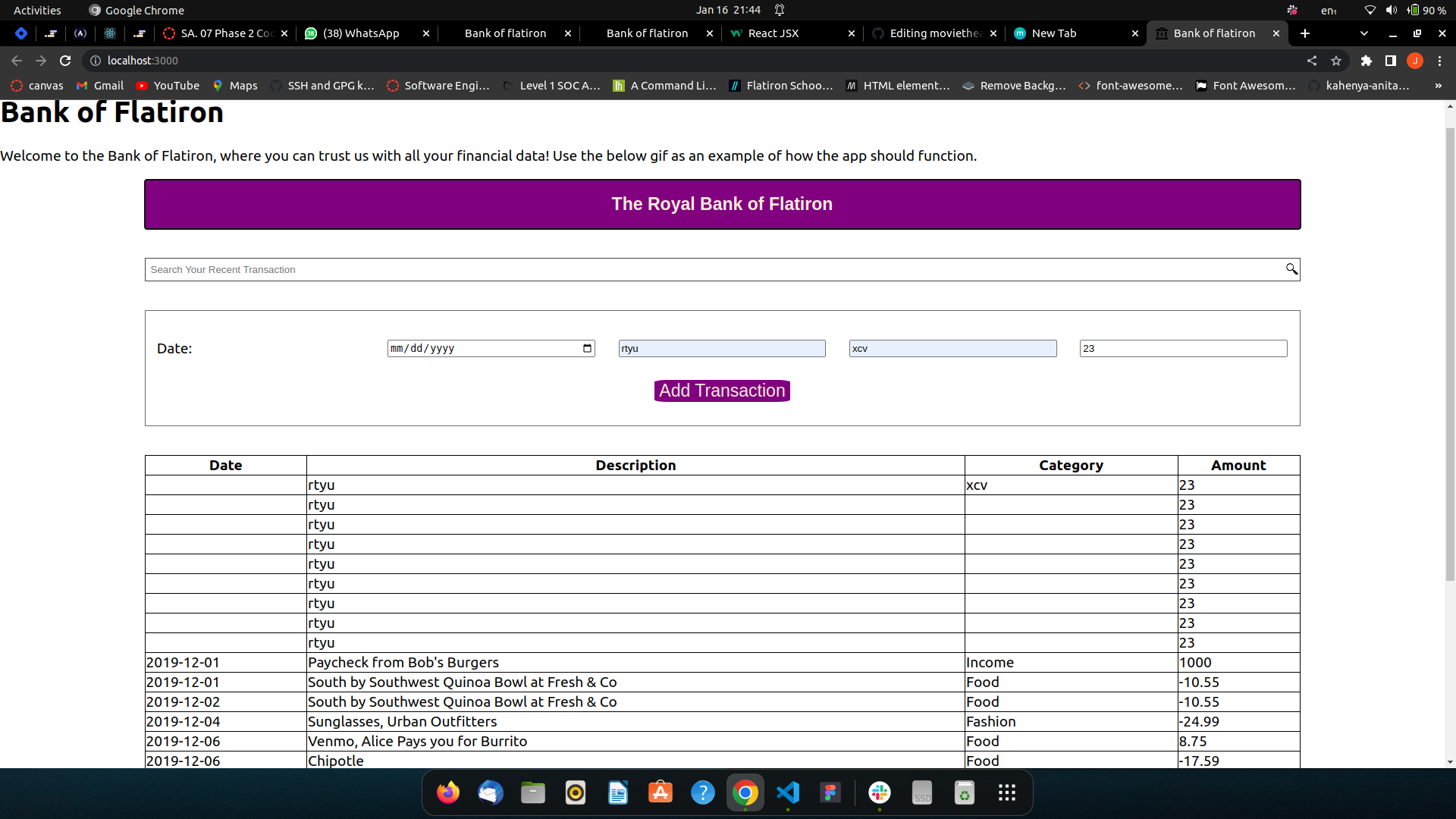Viewport: 1456px width, 819px height.
Task: Open the Chrome extensions puzzle icon
Action: (1367, 61)
